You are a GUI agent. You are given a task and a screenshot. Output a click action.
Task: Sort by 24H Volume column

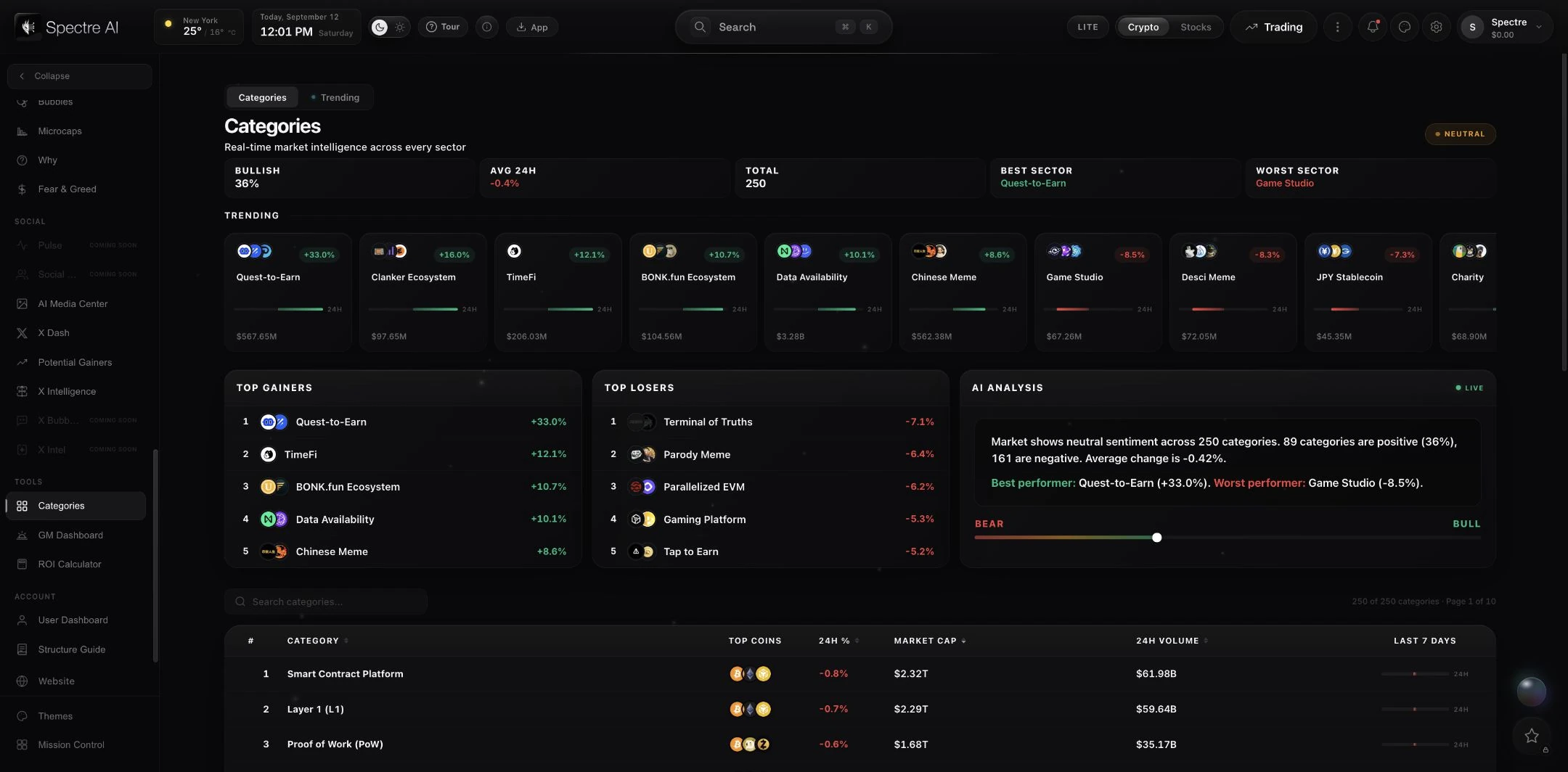tap(1172, 641)
